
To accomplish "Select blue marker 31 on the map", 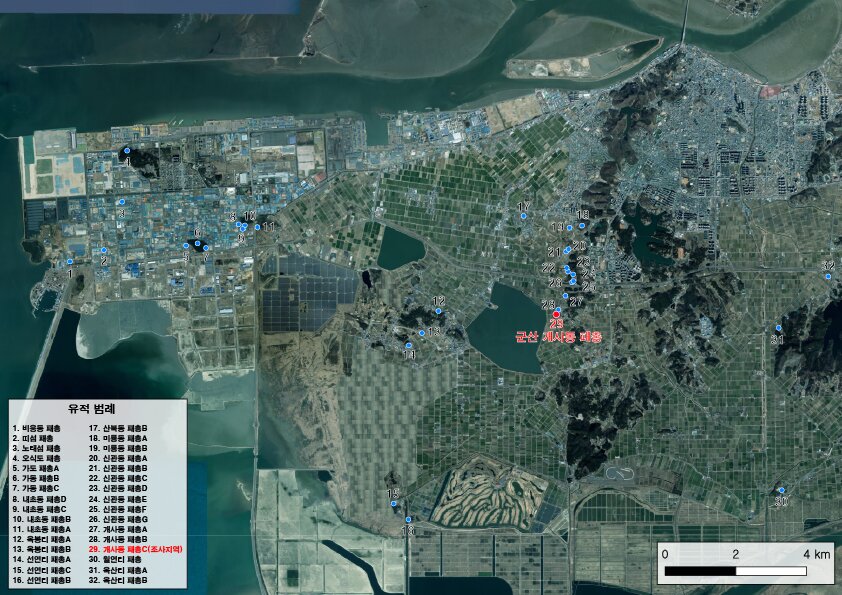I will click(779, 328).
